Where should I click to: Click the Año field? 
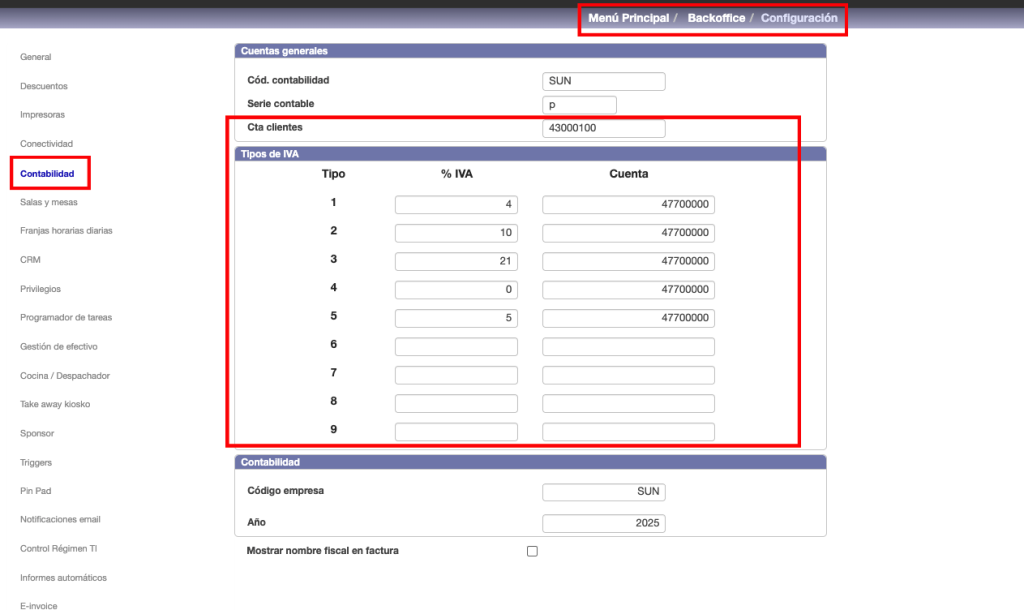tap(604, 523)
